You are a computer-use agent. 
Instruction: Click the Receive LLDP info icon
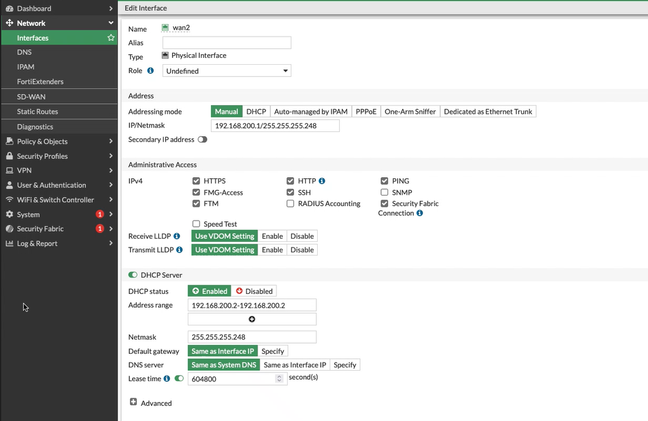pyautogui.click(x=177, y=236)
